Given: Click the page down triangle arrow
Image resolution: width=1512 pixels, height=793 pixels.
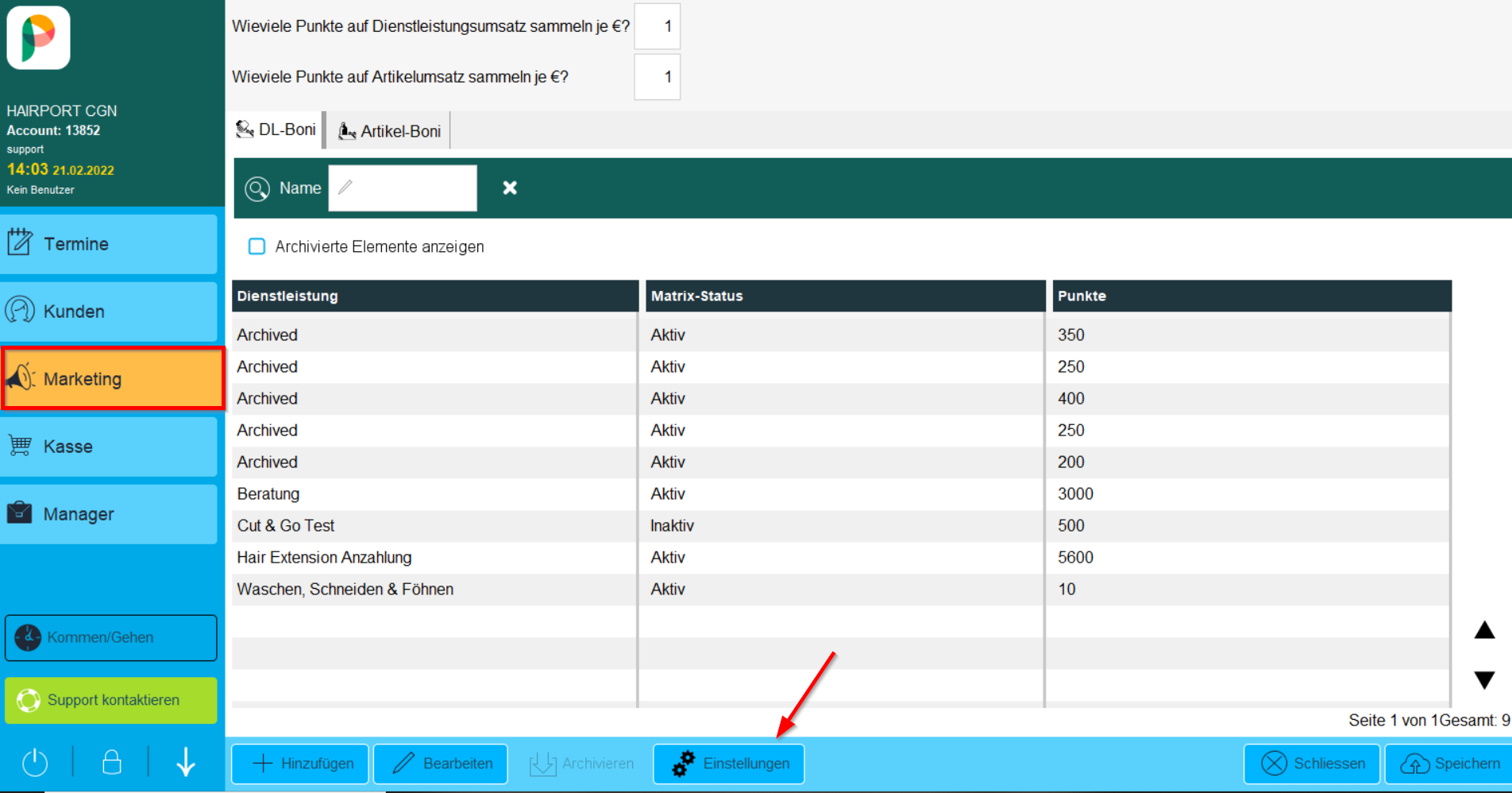Looking at the screenshot, I should 1484,680.
